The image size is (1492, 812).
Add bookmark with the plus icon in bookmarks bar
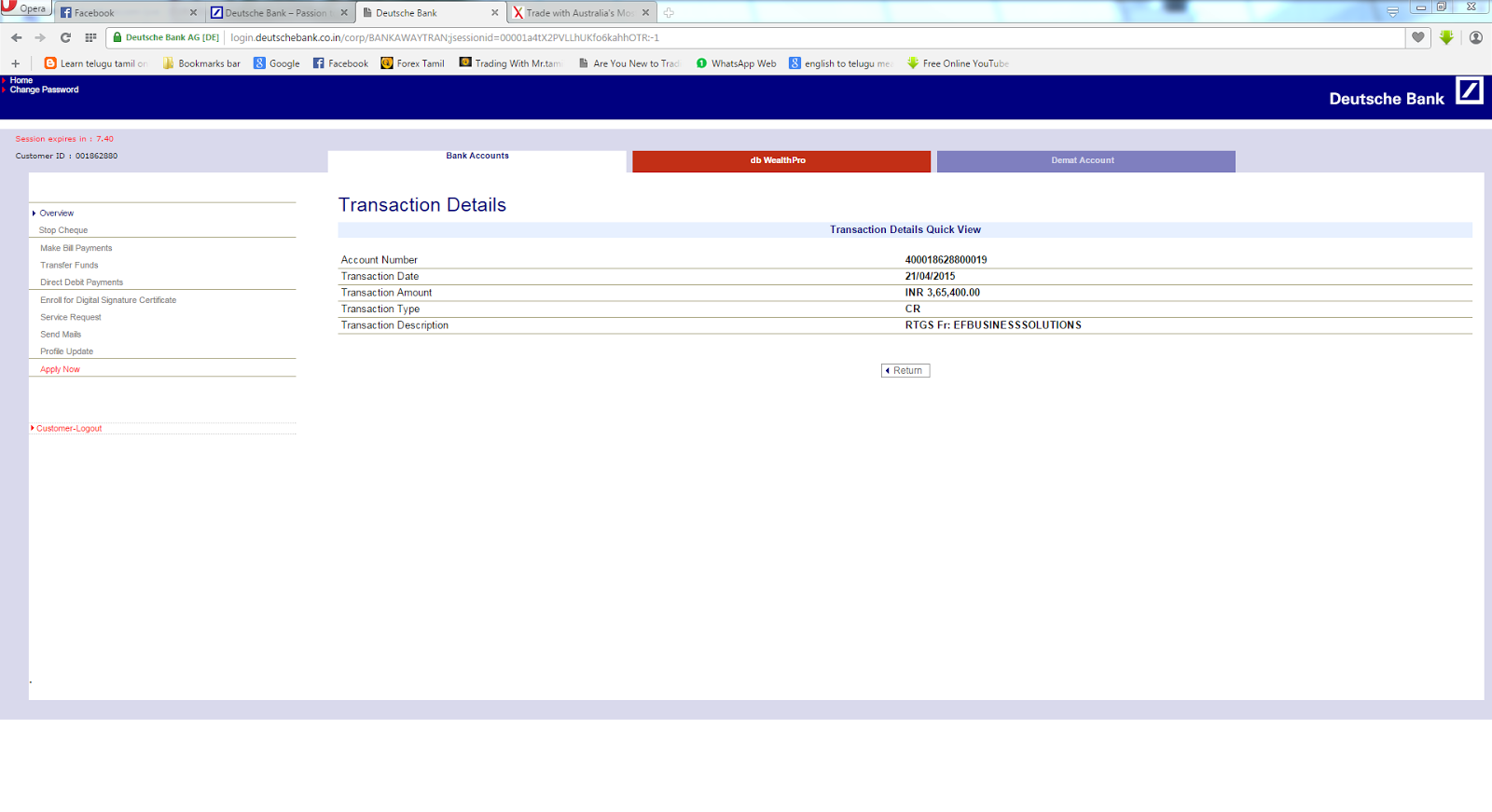tap(15, 63)
